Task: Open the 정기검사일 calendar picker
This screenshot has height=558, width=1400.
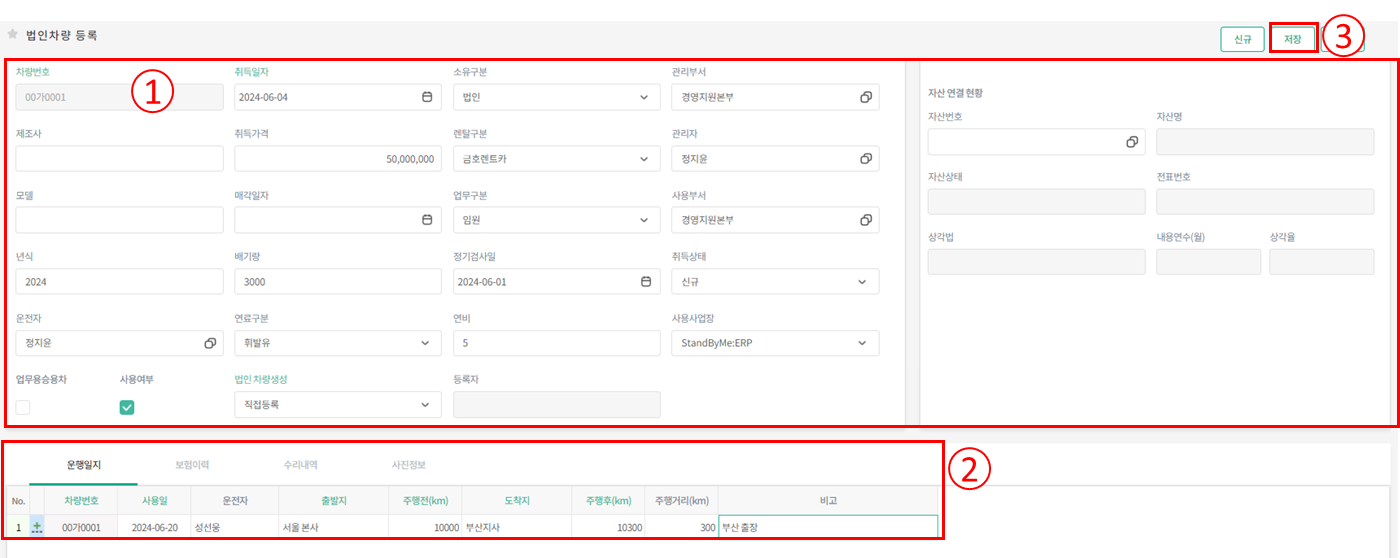Action: pos(646,282)
